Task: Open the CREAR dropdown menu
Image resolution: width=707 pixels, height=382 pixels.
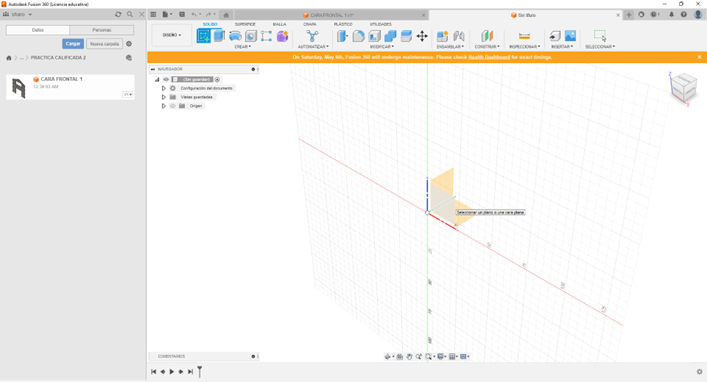Action: tap(243, 46)
